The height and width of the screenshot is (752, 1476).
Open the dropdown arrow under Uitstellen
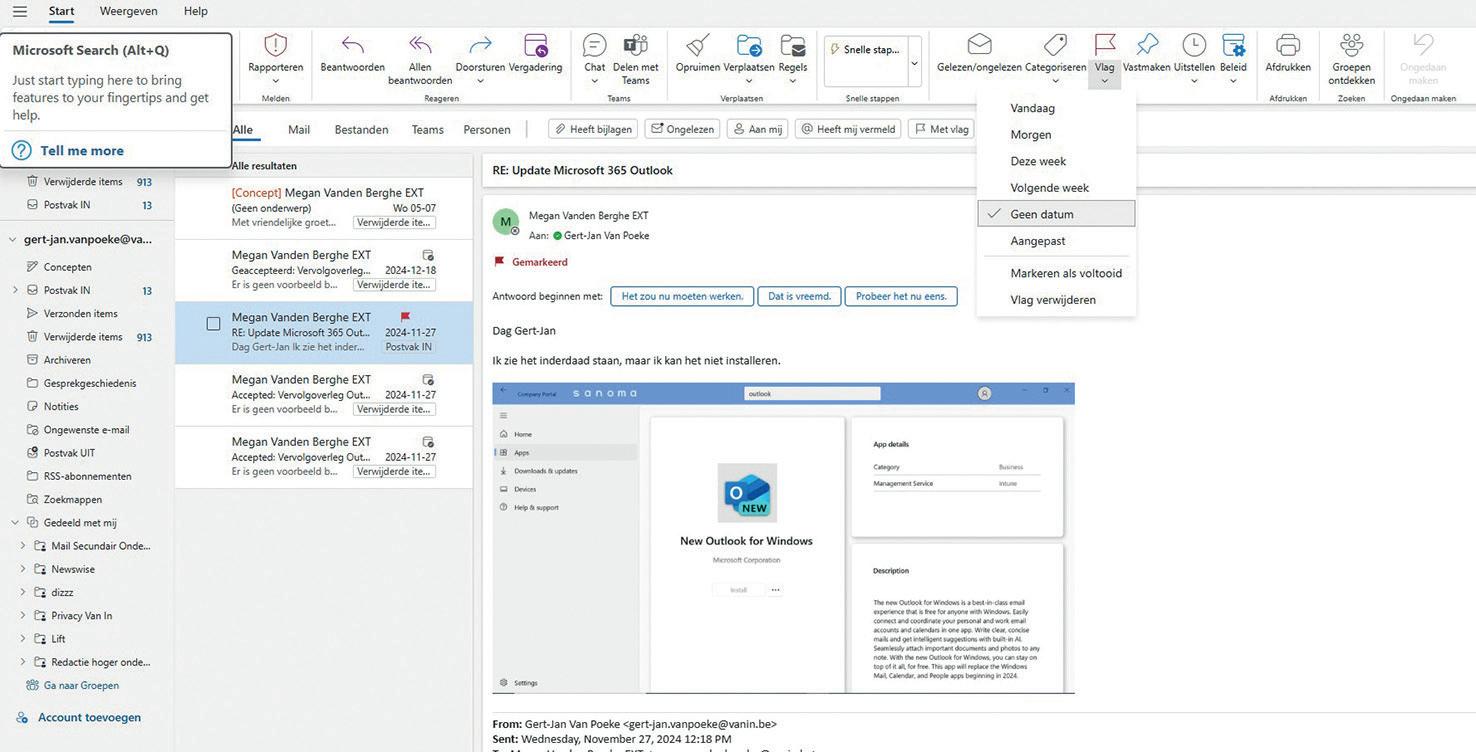pyautogui.click(x=1194, y=82)
